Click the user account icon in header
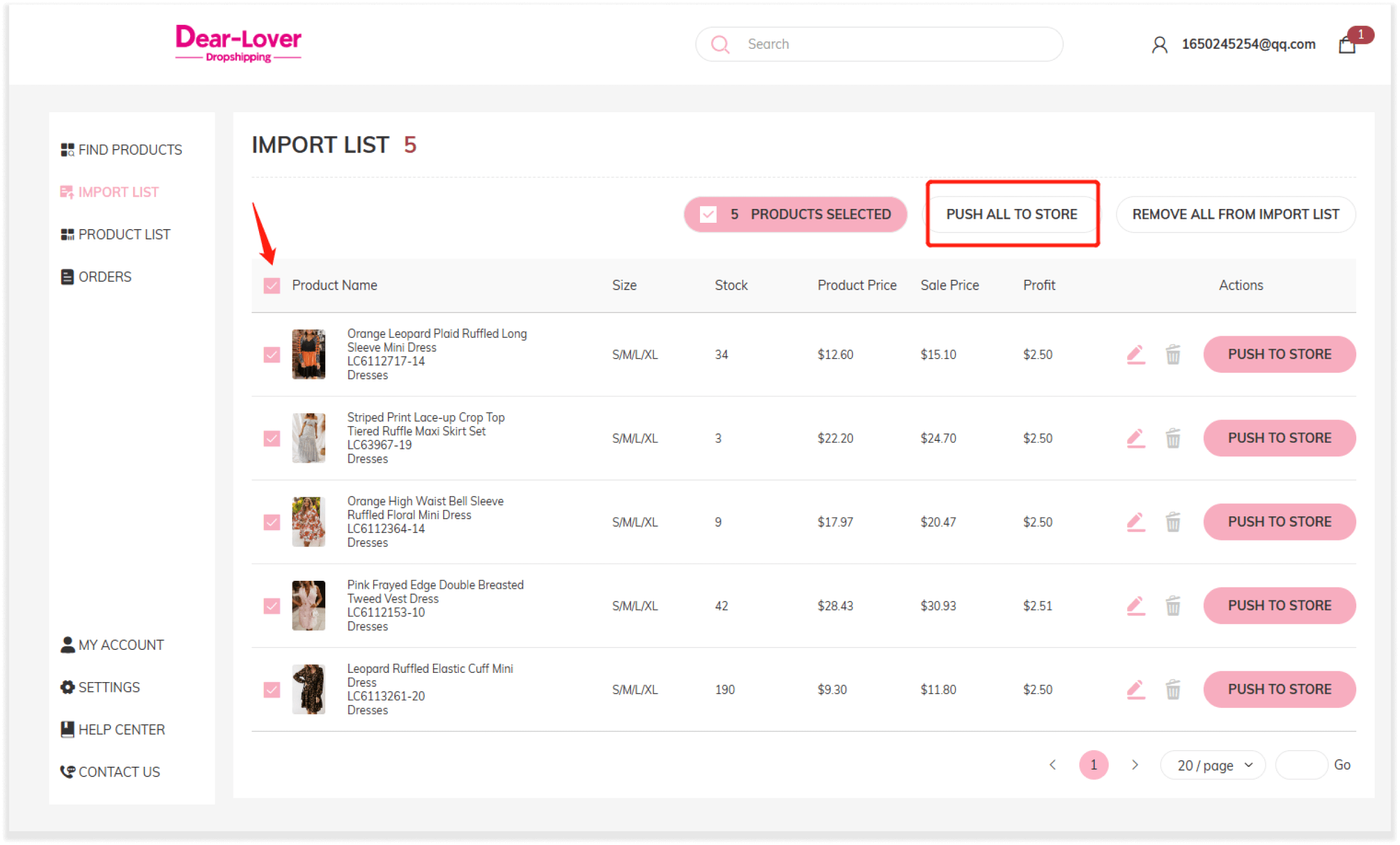Screen dimensions: 1400x845 click(1159, 44)
